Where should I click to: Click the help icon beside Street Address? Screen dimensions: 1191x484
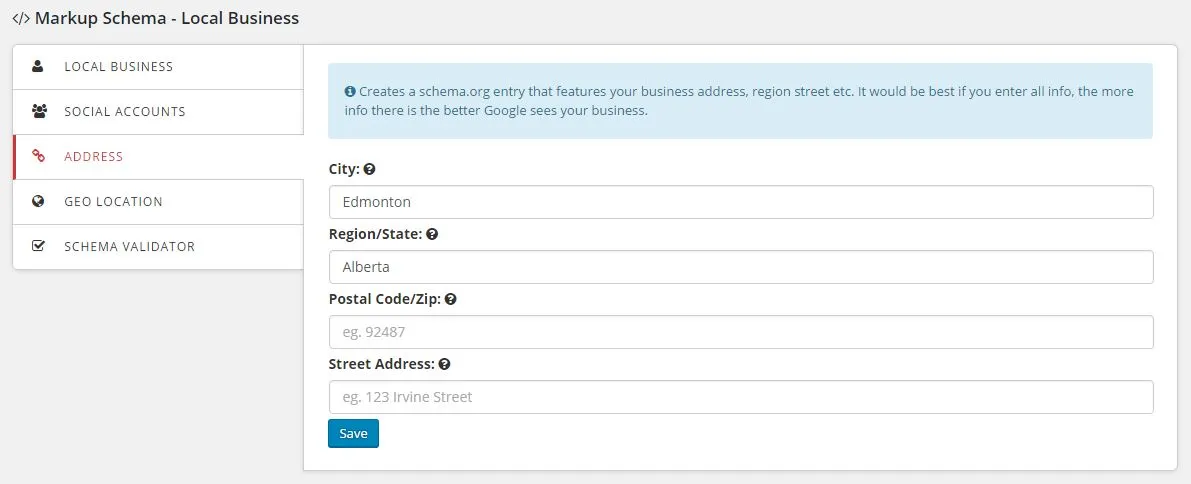[444, 365]
